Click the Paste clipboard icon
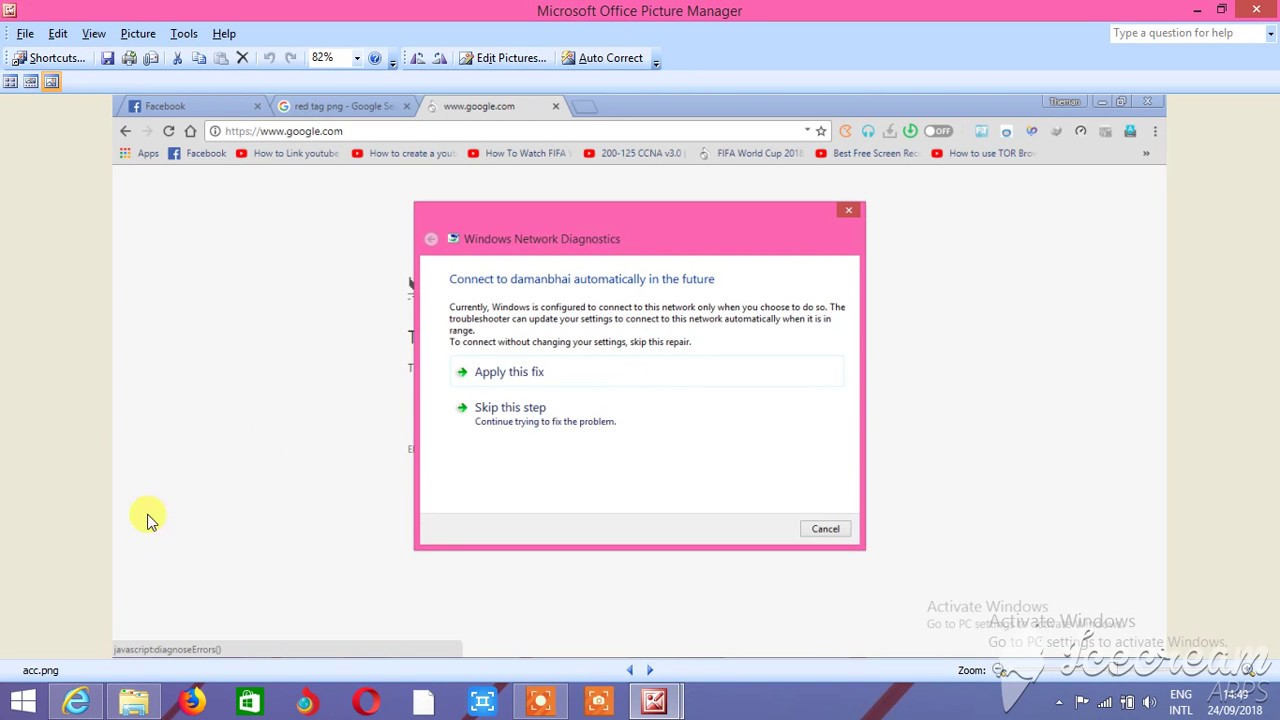This screenshot has height=720, width=1280. point(221,58)
